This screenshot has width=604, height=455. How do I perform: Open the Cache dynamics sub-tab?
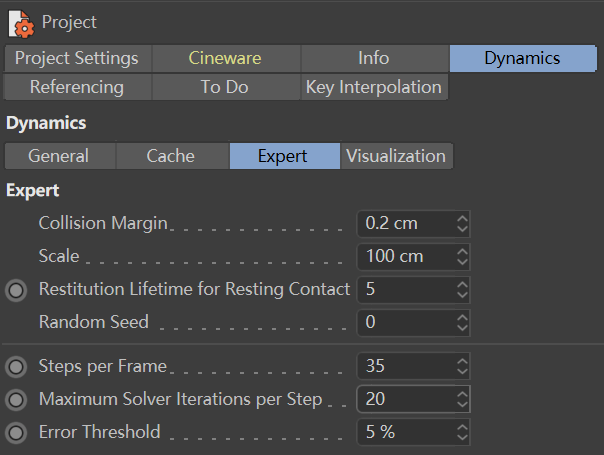[171, 156]
